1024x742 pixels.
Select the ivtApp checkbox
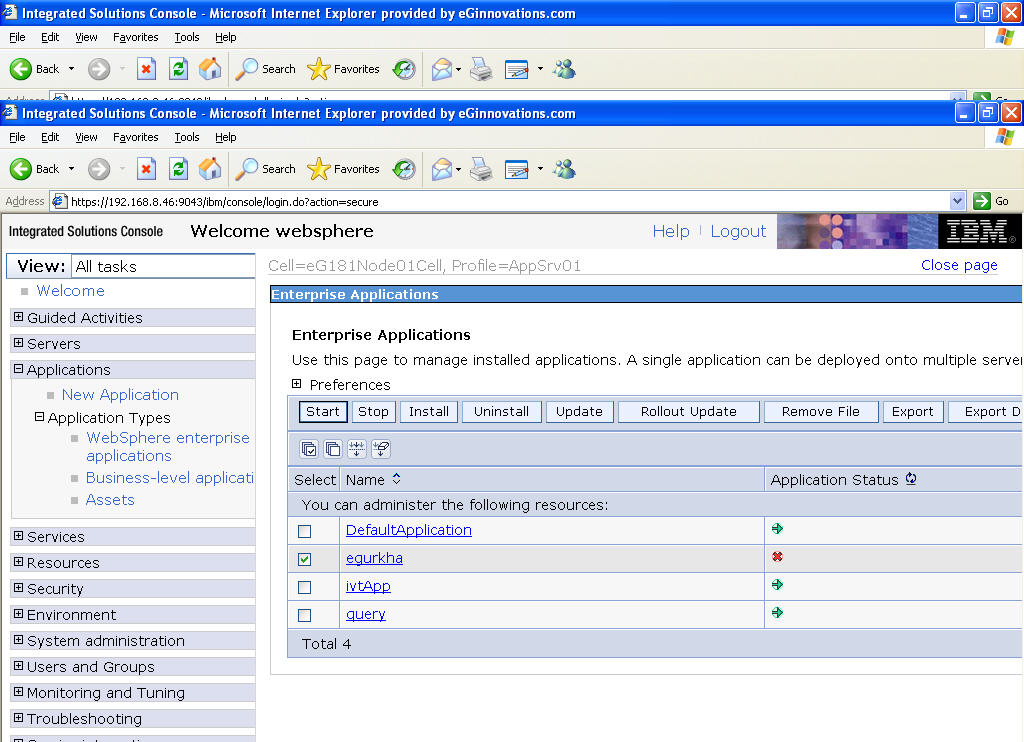(304, 587)
